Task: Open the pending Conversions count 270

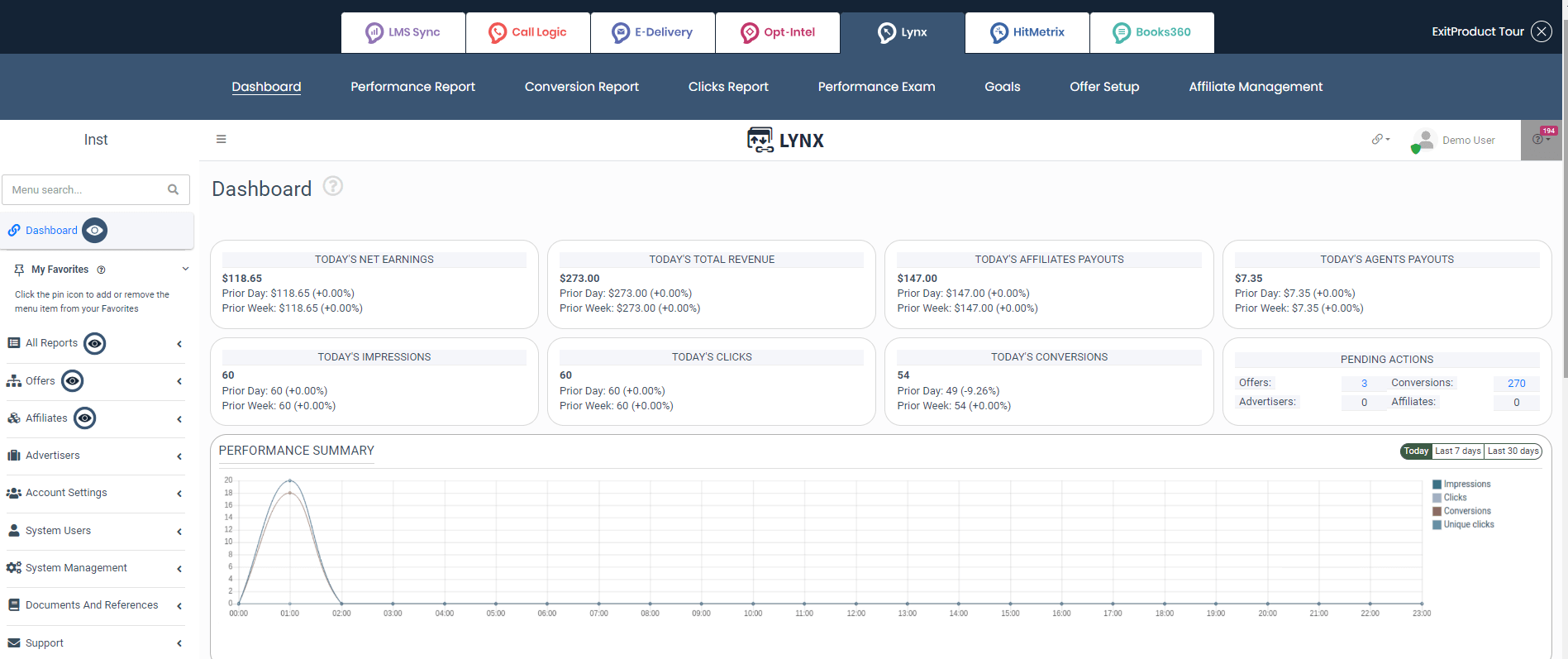Action: coord(1516,384)
